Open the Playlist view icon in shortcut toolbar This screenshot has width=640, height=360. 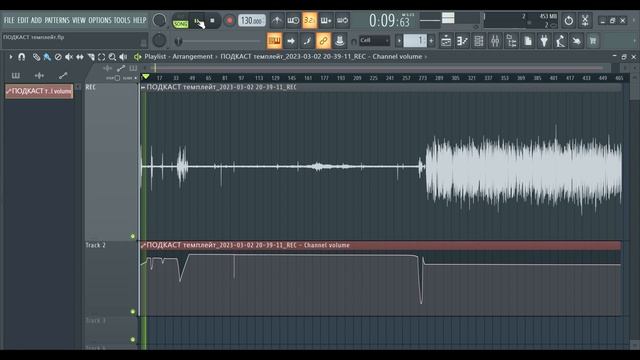(446, 41)
